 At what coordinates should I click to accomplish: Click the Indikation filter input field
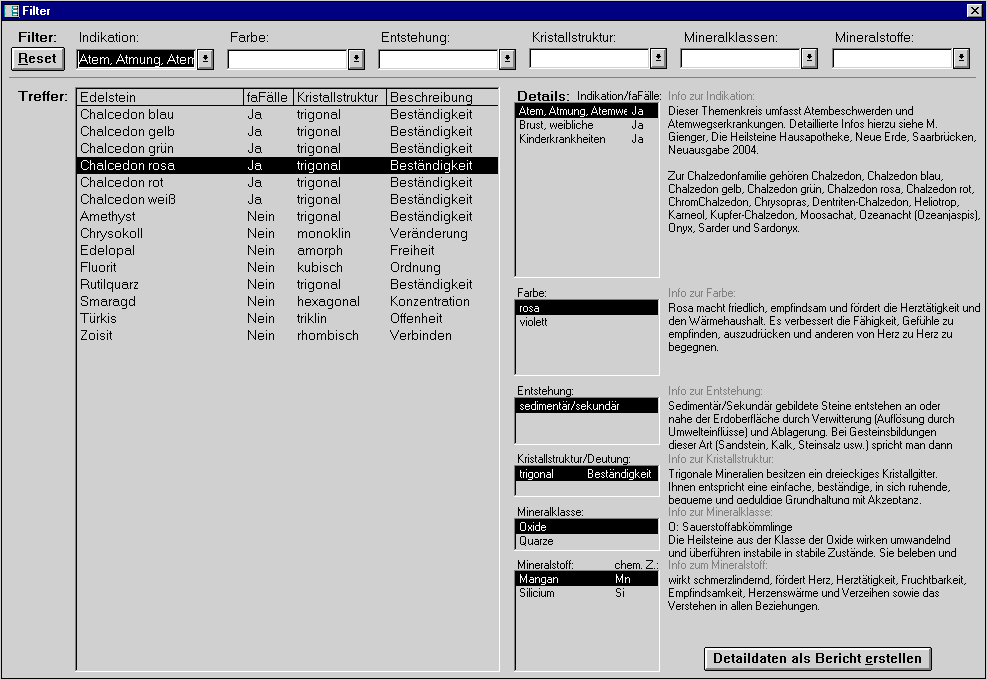tap(137, 59)
